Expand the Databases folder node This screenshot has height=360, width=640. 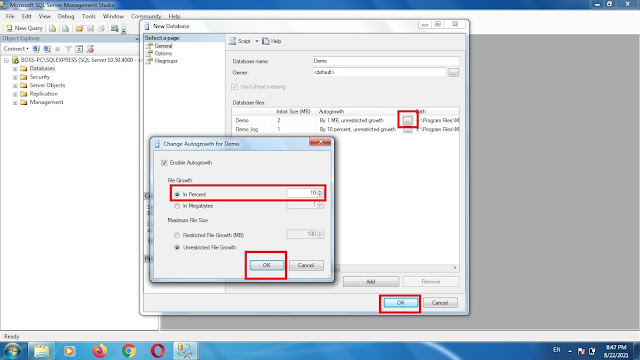click(15, 69)
